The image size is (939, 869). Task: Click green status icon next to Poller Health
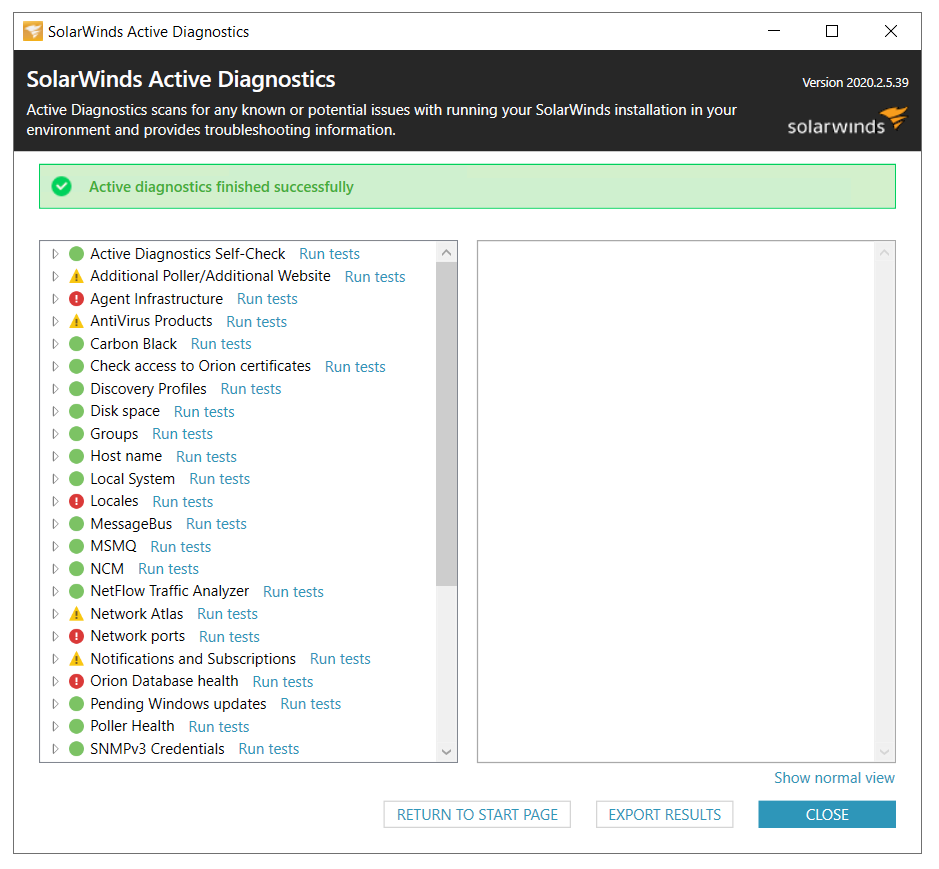pos(76,726)
